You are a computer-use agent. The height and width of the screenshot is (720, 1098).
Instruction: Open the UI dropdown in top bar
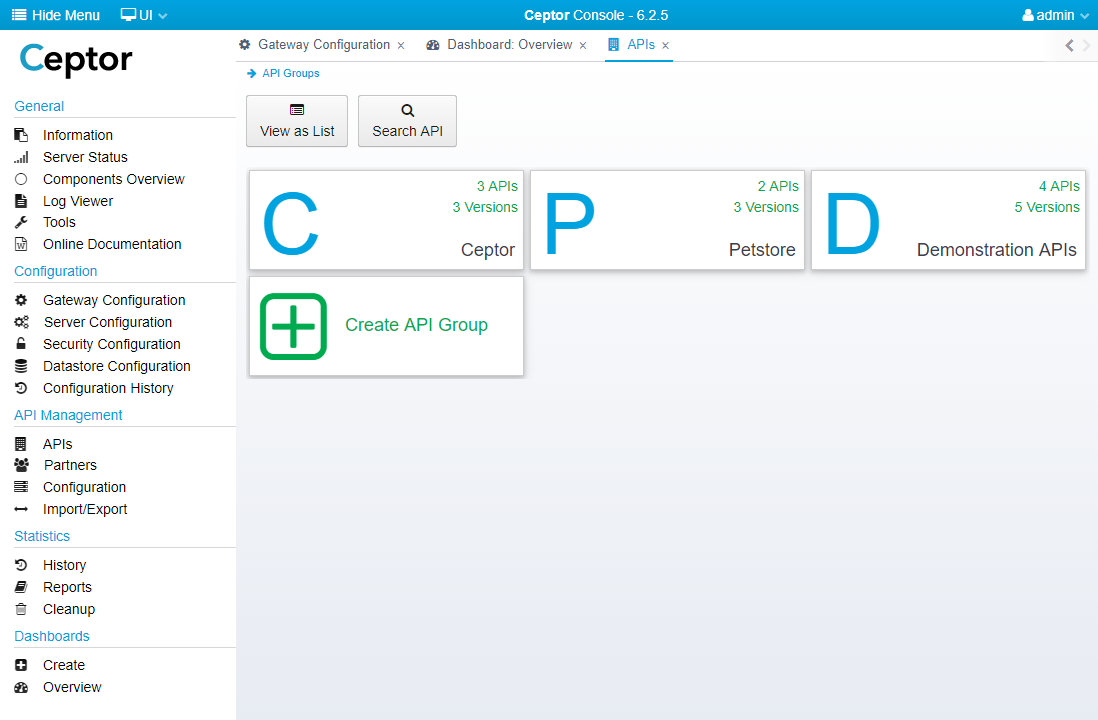click(x=144, y=15)
